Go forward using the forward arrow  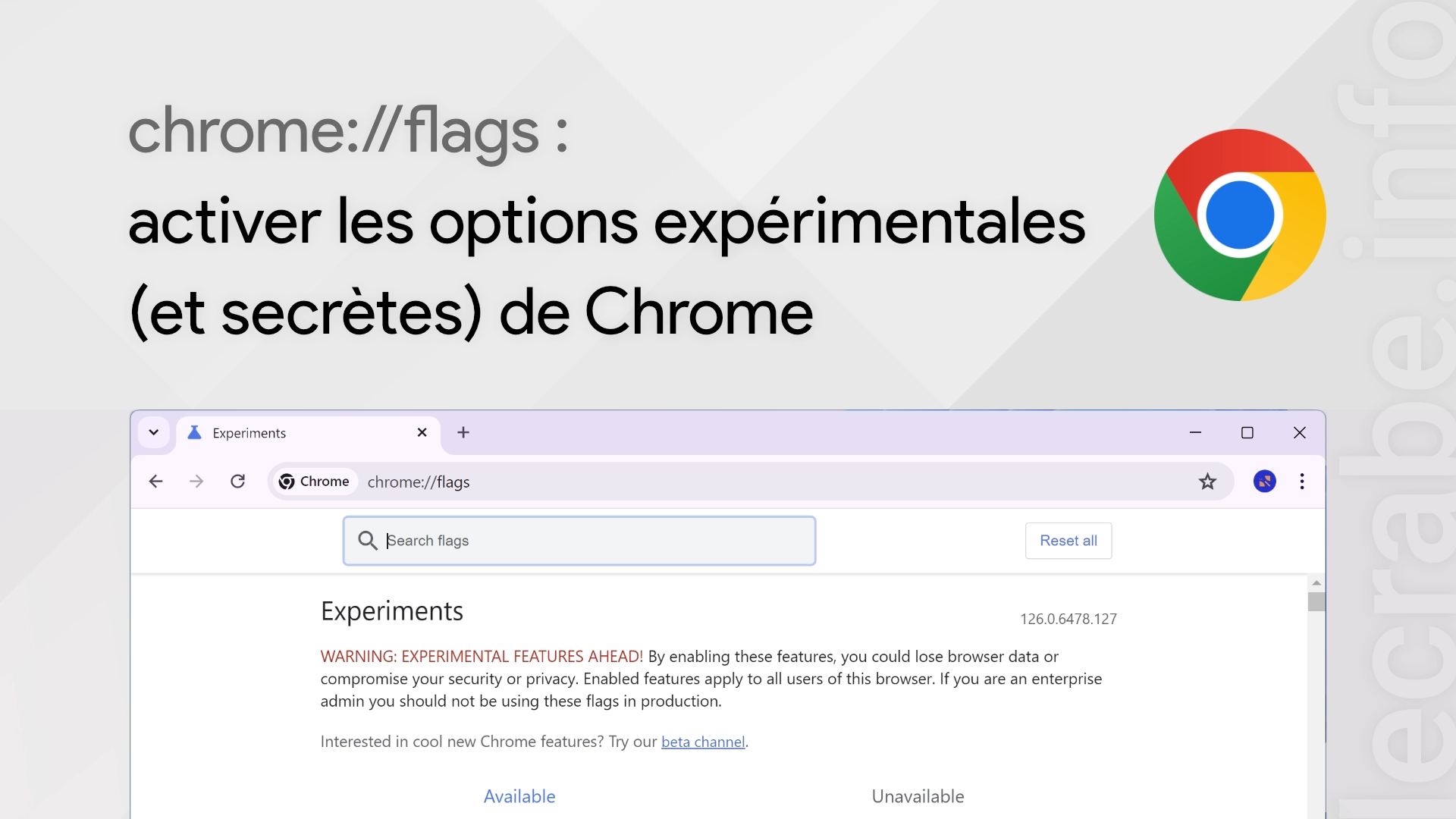tap(196, 482)
